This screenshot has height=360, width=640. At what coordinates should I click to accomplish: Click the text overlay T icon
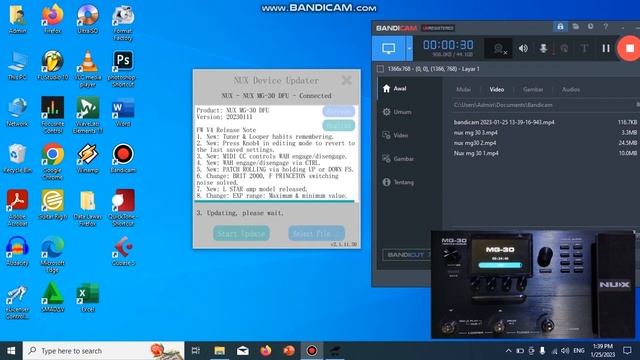click(x=584, y=49)
